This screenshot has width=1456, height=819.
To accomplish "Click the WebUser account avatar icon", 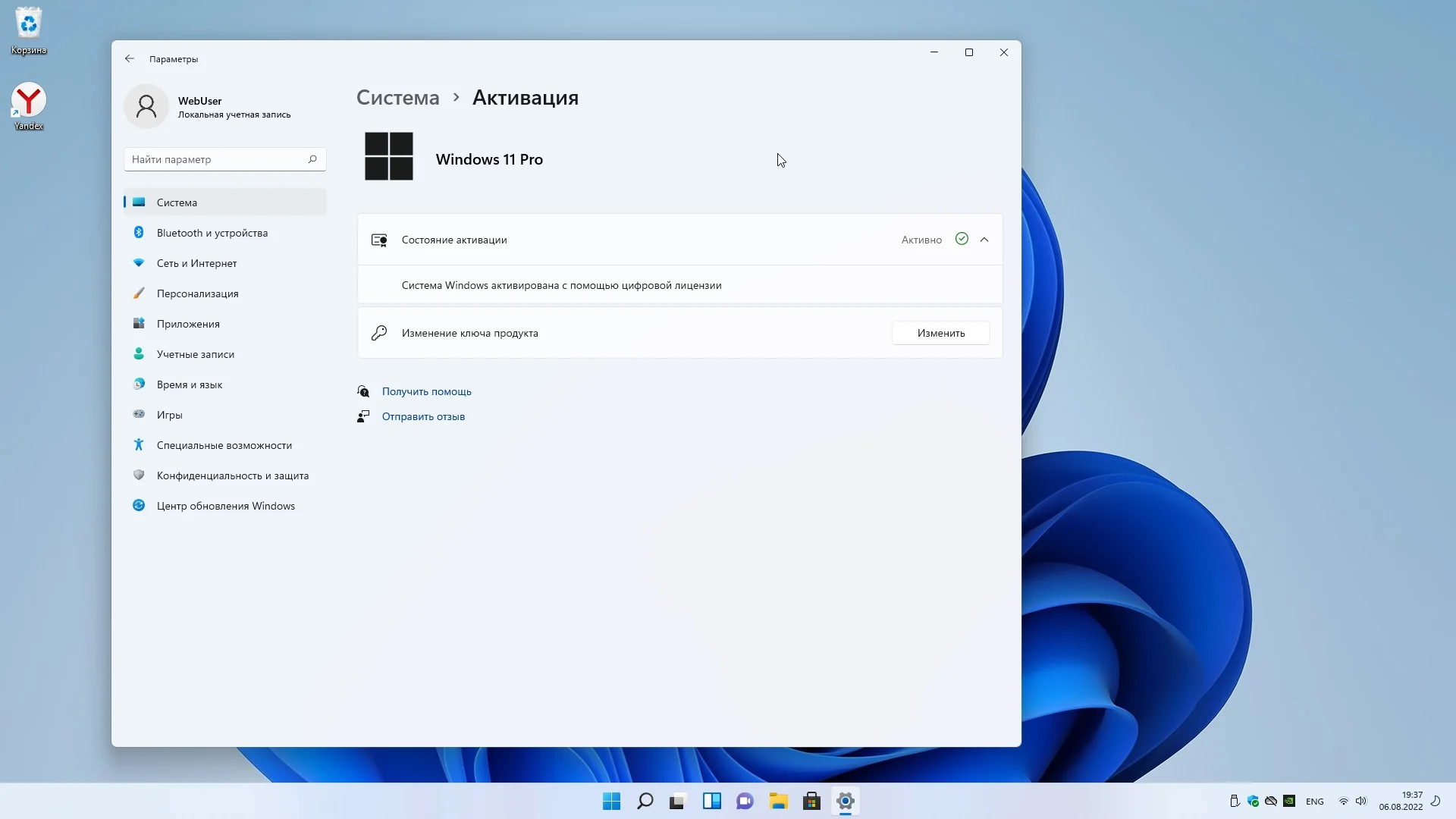I will click(x=146, y=107).
